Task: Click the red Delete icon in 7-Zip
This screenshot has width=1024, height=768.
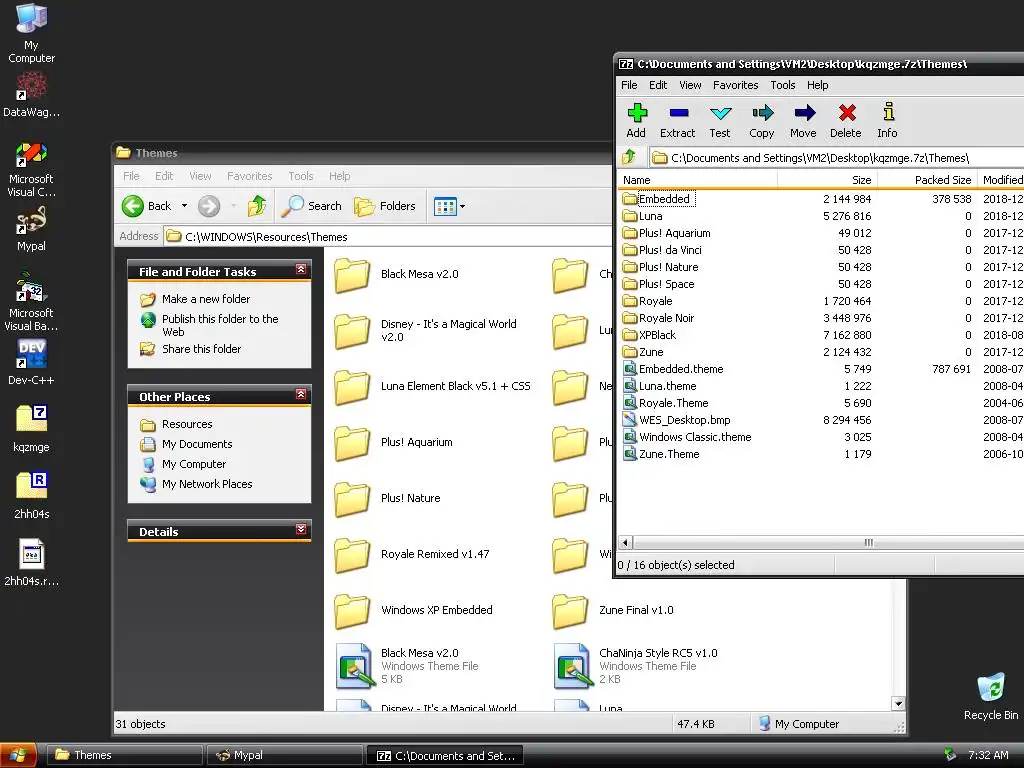Action: [846, 121]
